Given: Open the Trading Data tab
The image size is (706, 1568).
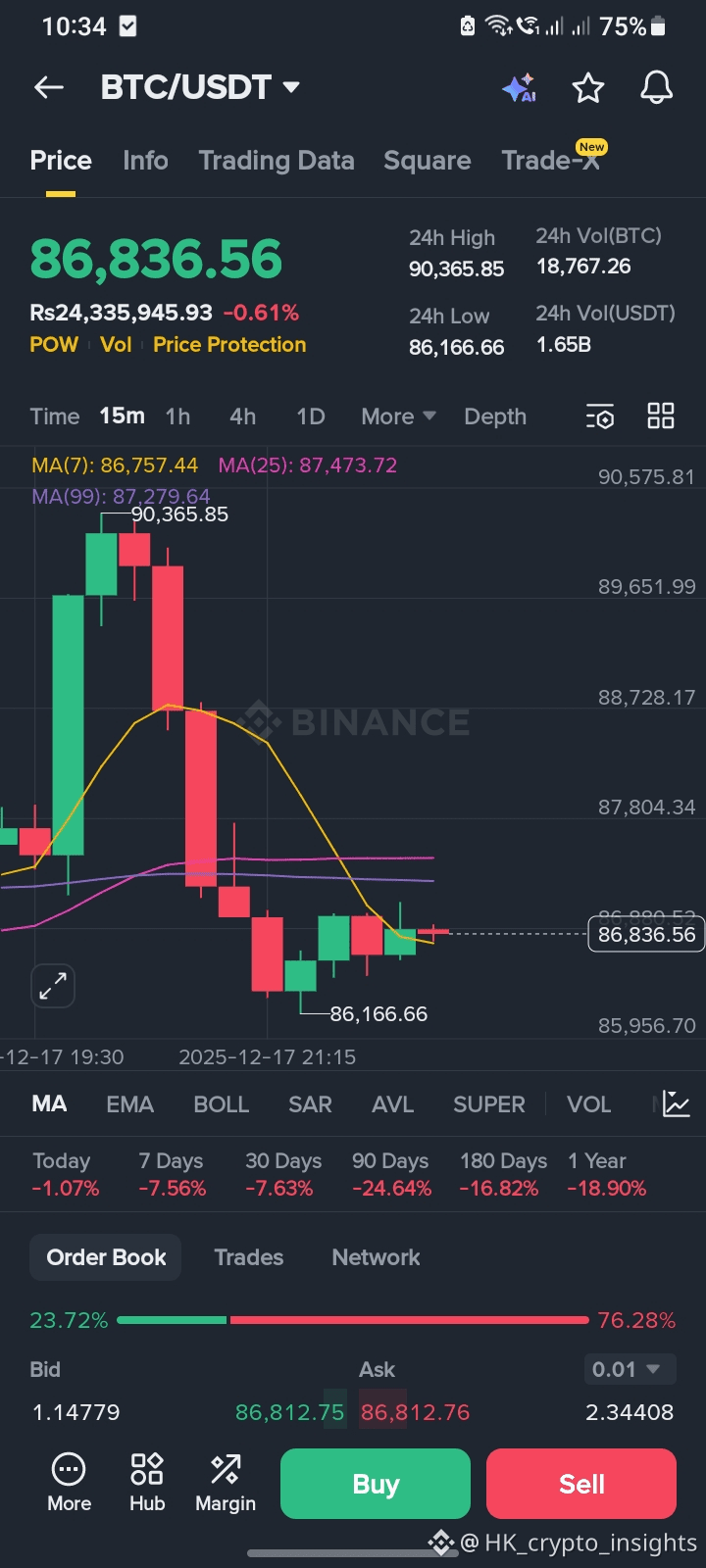Looking at the screenshot, I should [277, 161].
